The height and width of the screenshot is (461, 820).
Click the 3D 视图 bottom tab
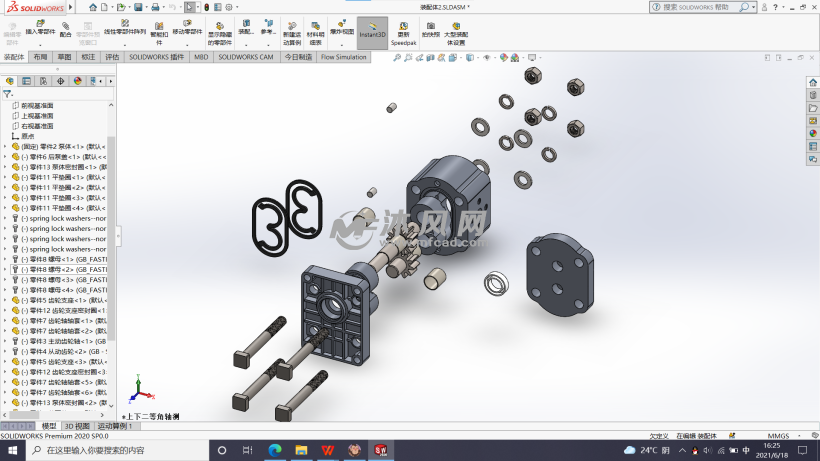point(77,426)
